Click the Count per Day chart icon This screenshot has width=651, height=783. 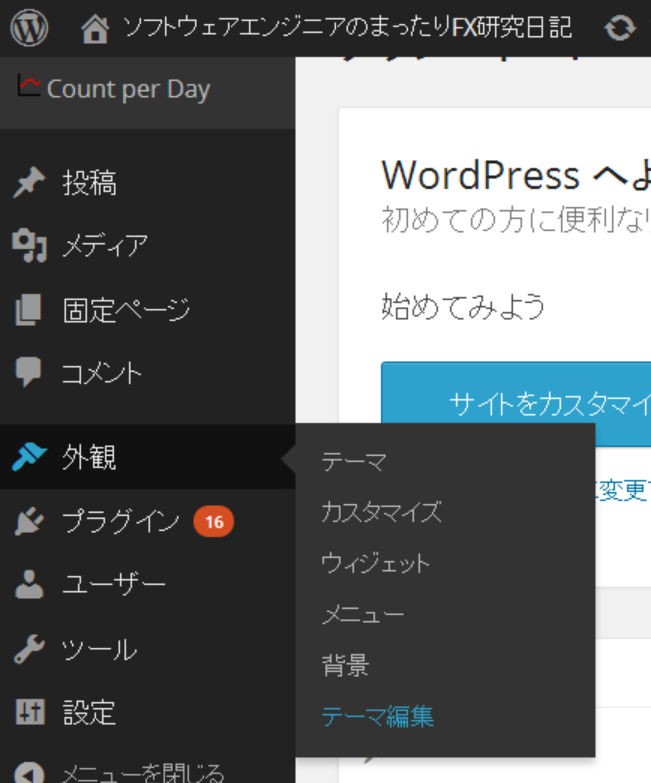pyautogui.click(x=28, y=86)
